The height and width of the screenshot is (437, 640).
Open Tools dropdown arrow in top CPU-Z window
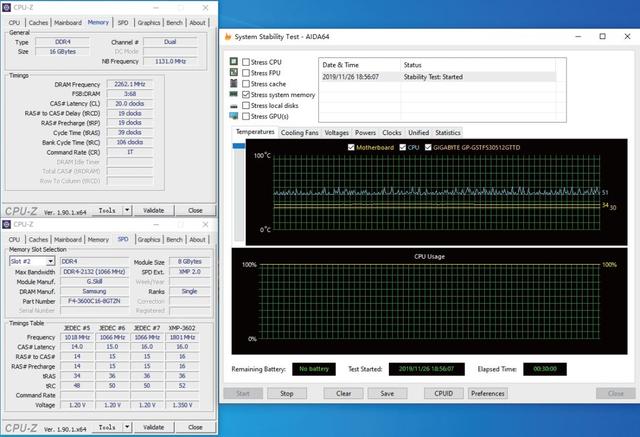click(127, 211)
